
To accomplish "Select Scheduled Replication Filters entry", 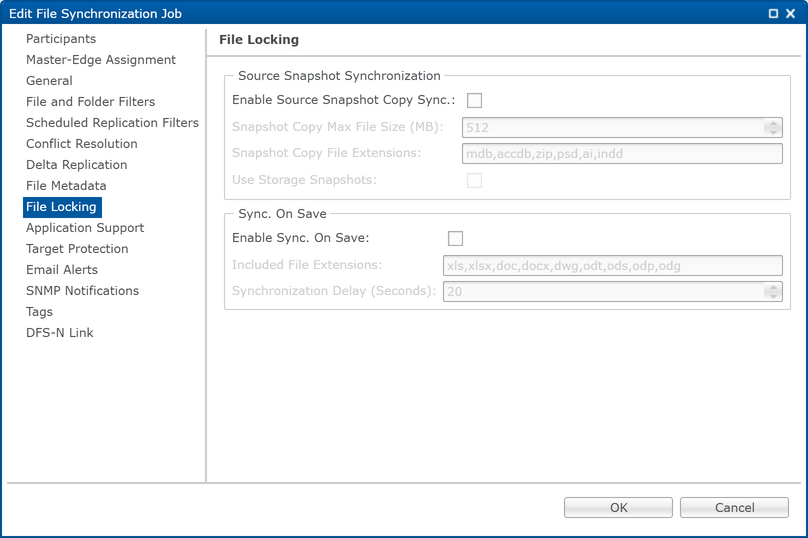I will pyautogui.click(x=112, y=123).
